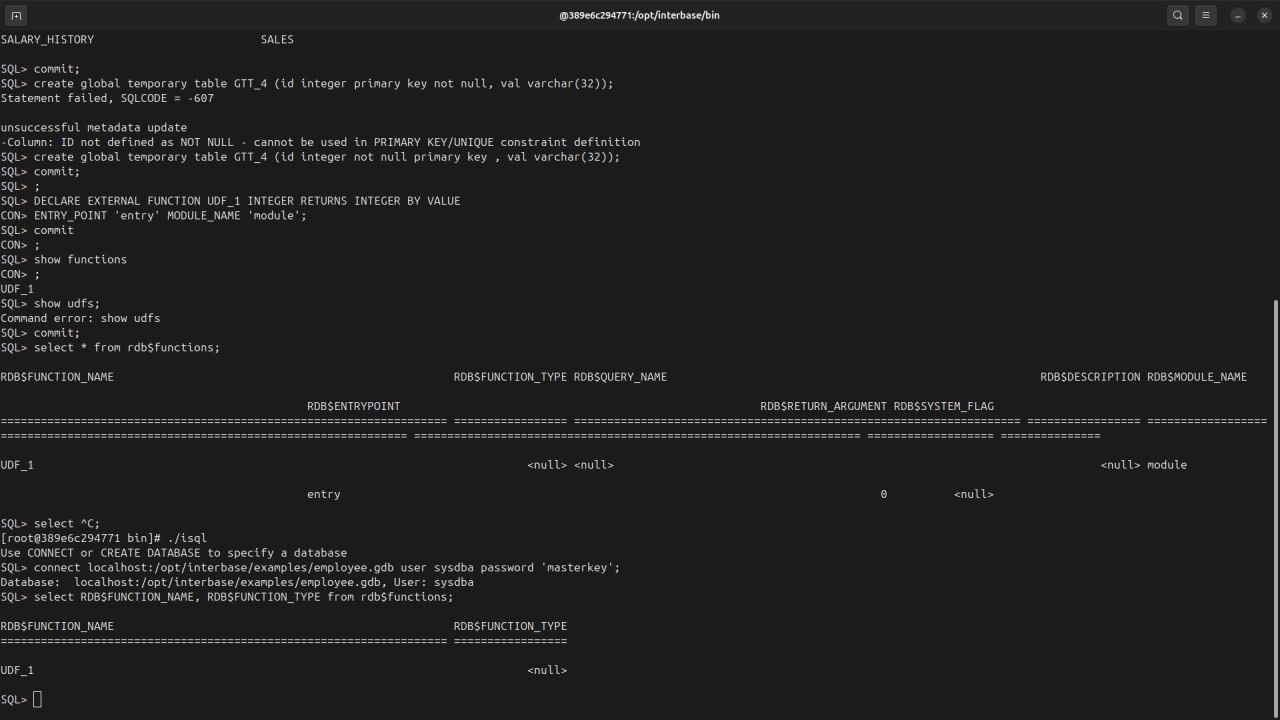The image size is (1280, 720).
Task: Minimize the terminal window
Action: (x=1238, y=15)
